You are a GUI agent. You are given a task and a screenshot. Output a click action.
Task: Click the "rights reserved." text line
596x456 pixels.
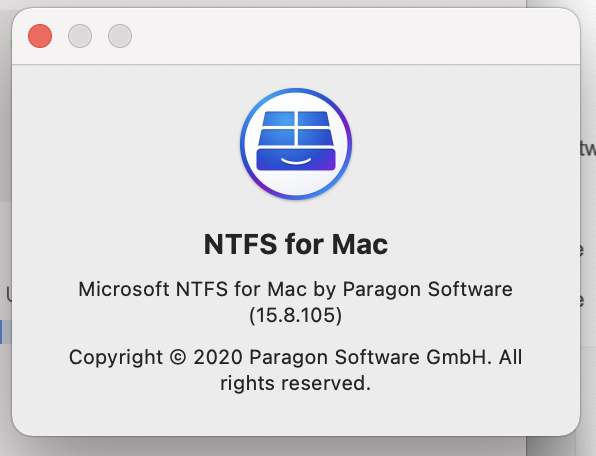click(296, 383)
